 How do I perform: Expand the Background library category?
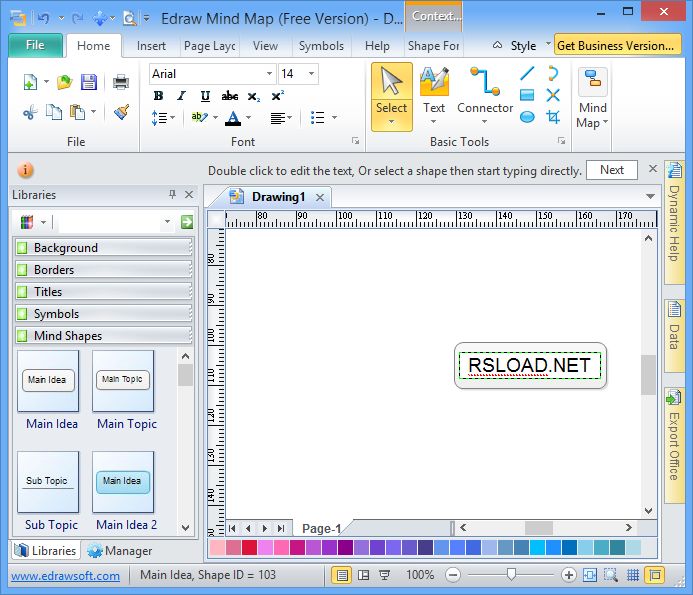click(x=104, y=248)
